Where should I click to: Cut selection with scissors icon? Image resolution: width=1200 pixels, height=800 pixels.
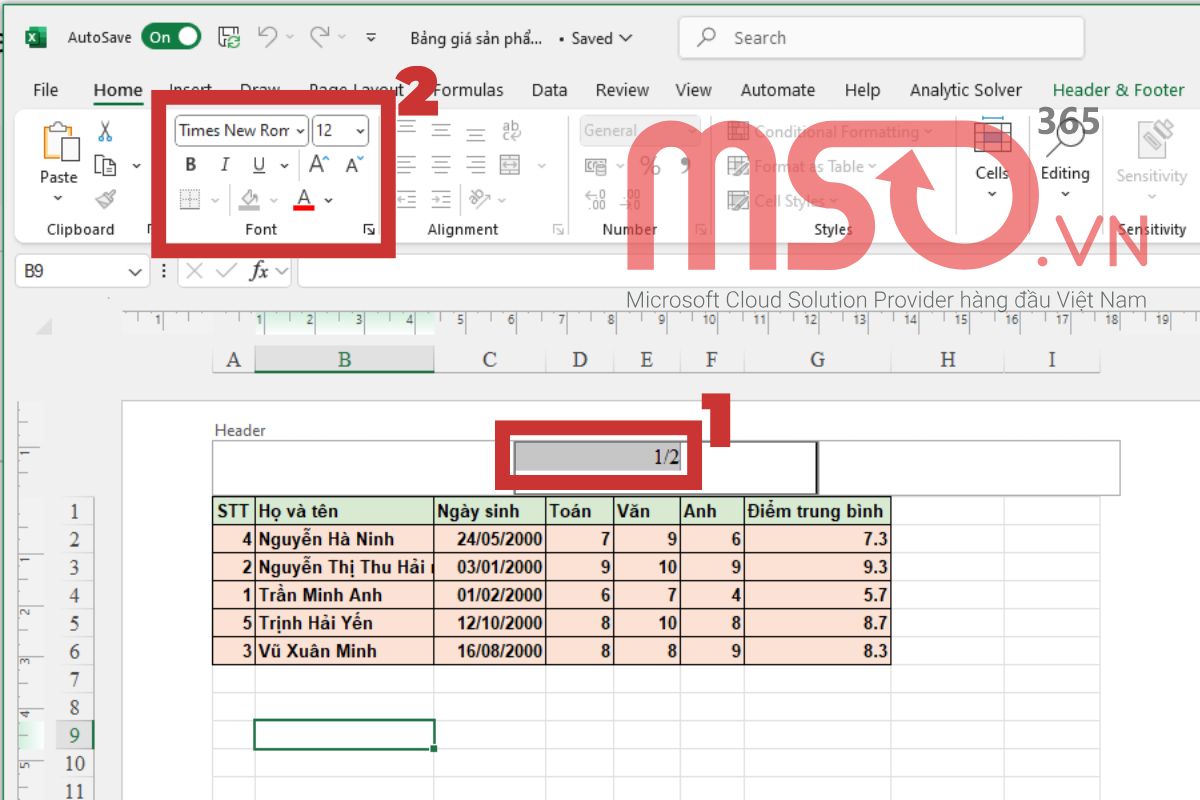(x=105, y=131)
